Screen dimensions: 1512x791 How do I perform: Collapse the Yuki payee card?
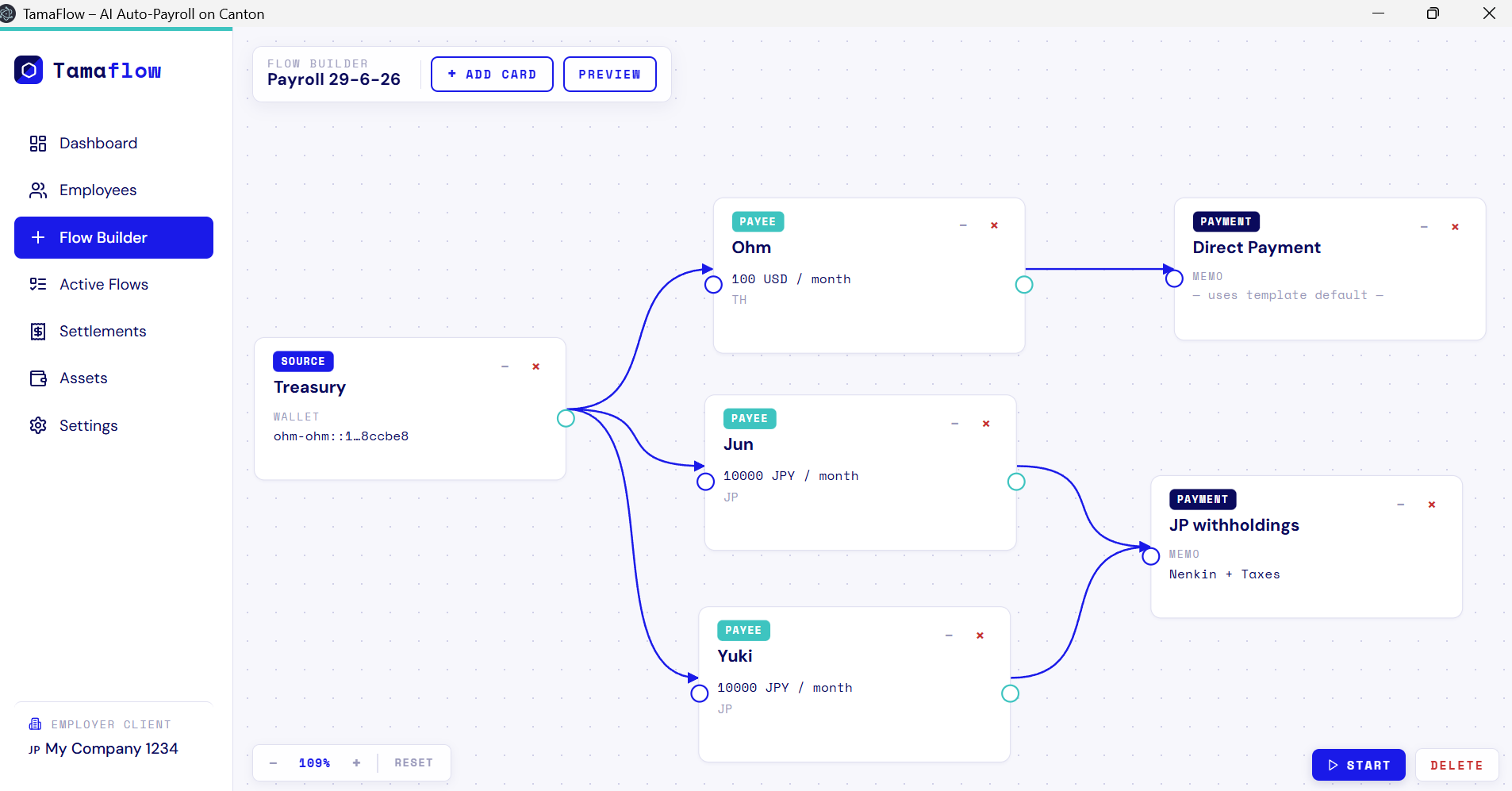pos(949,635)
